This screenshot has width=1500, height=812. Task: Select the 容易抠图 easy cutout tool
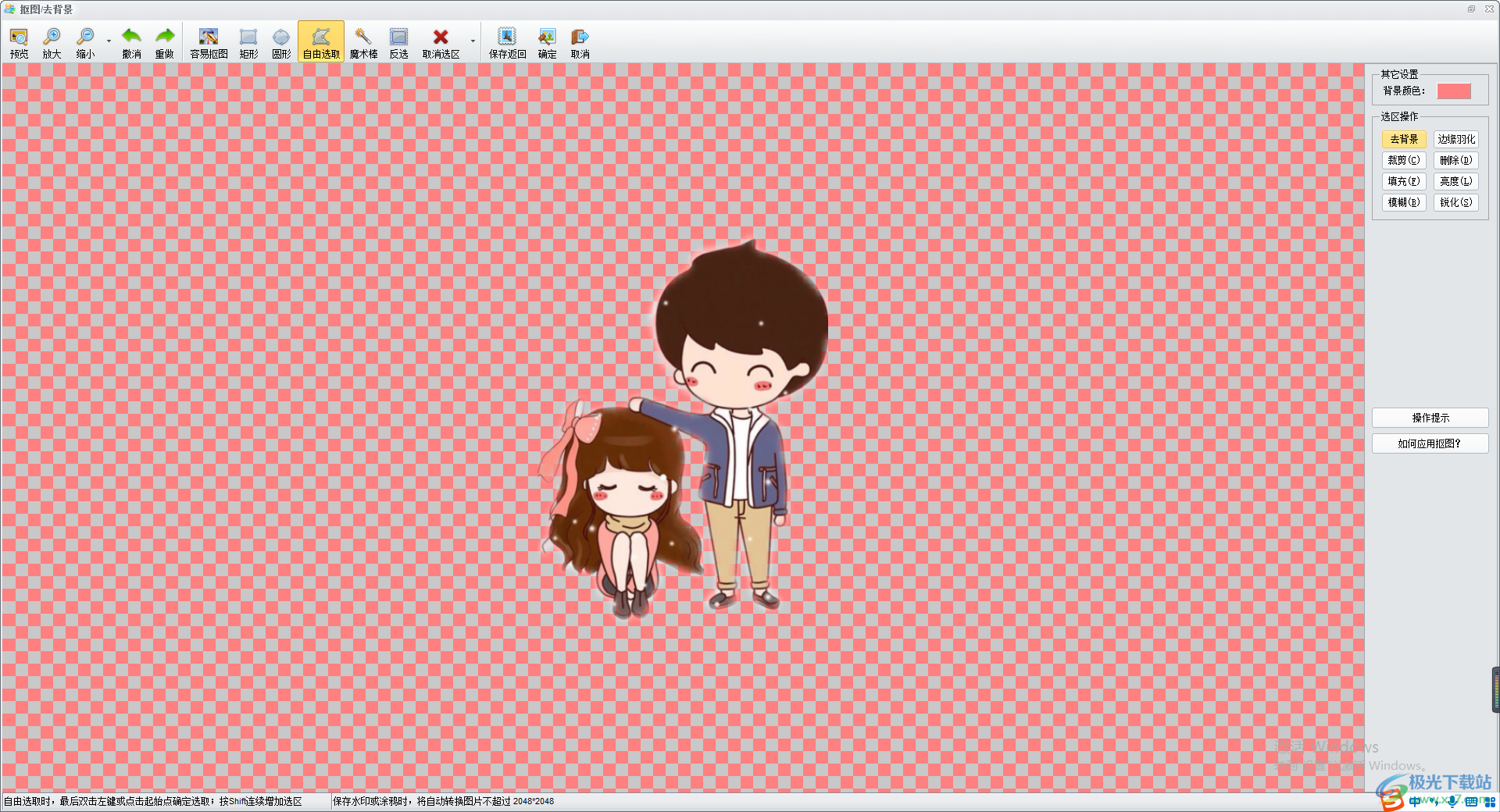click(209, 43)
